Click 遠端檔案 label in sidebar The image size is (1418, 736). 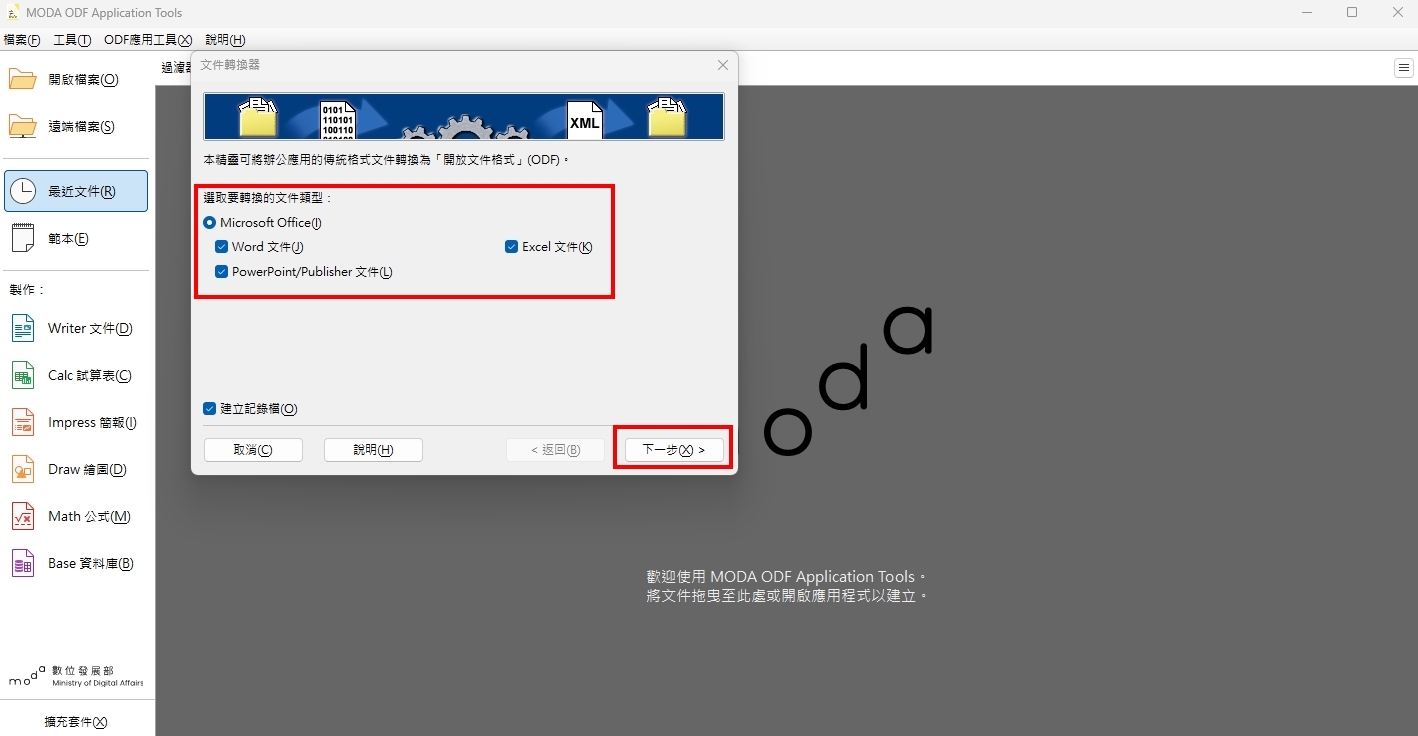click(81, 127)
